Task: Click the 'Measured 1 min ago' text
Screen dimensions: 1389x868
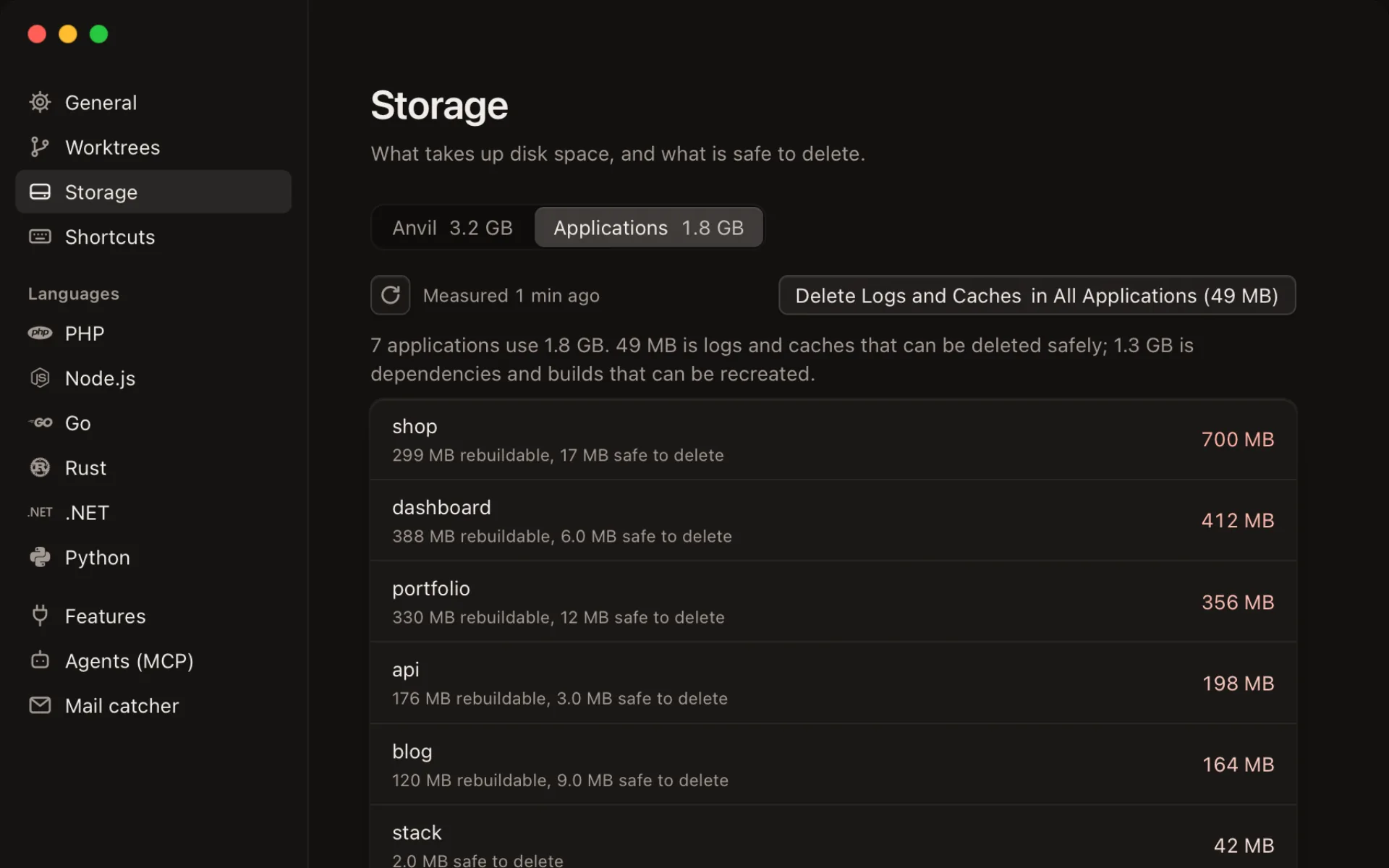Action: (x=511, y=295)
